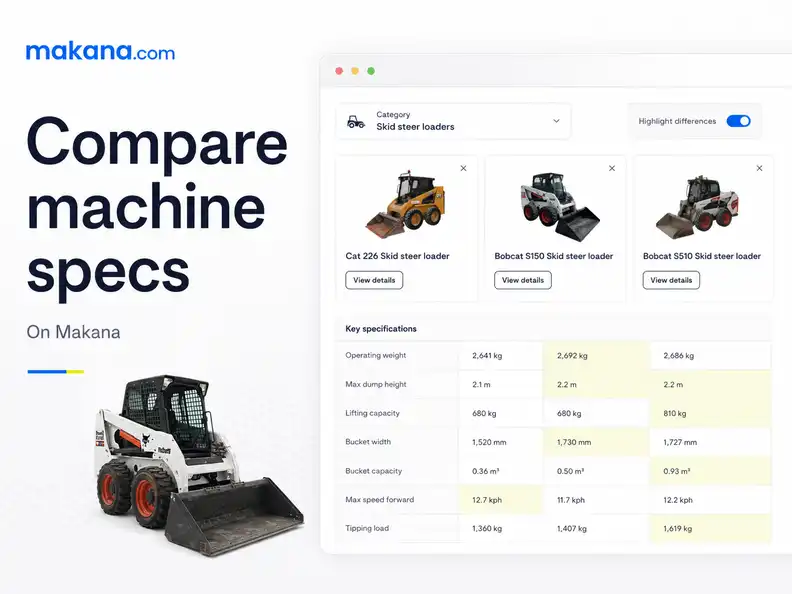Click the large Bobcat loader photo
The width and height of the screenshot is (792, 594).
click(x=199, y=465)
